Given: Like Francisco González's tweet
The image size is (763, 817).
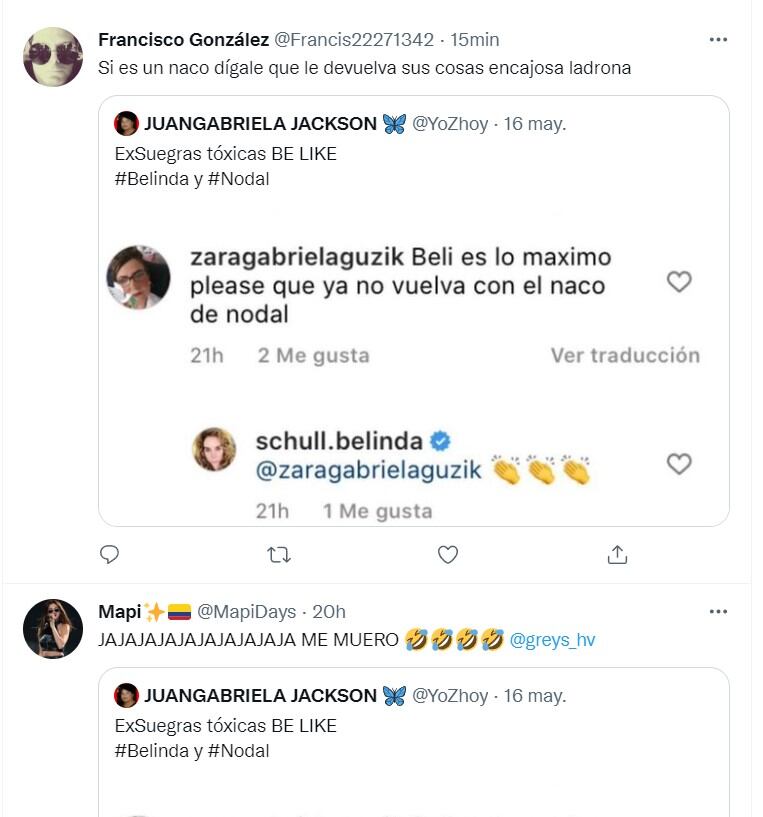Looking at the screenshot, I should 448,554.
